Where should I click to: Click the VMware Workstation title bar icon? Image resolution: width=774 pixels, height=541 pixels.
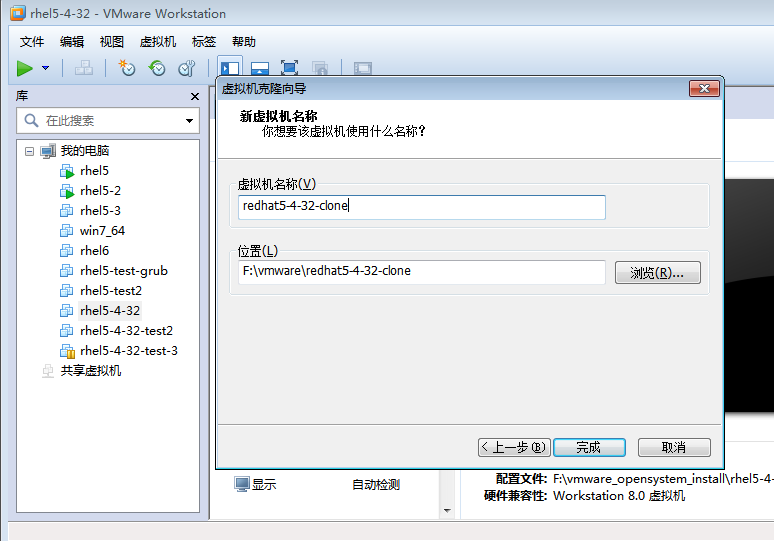(18, 13)
